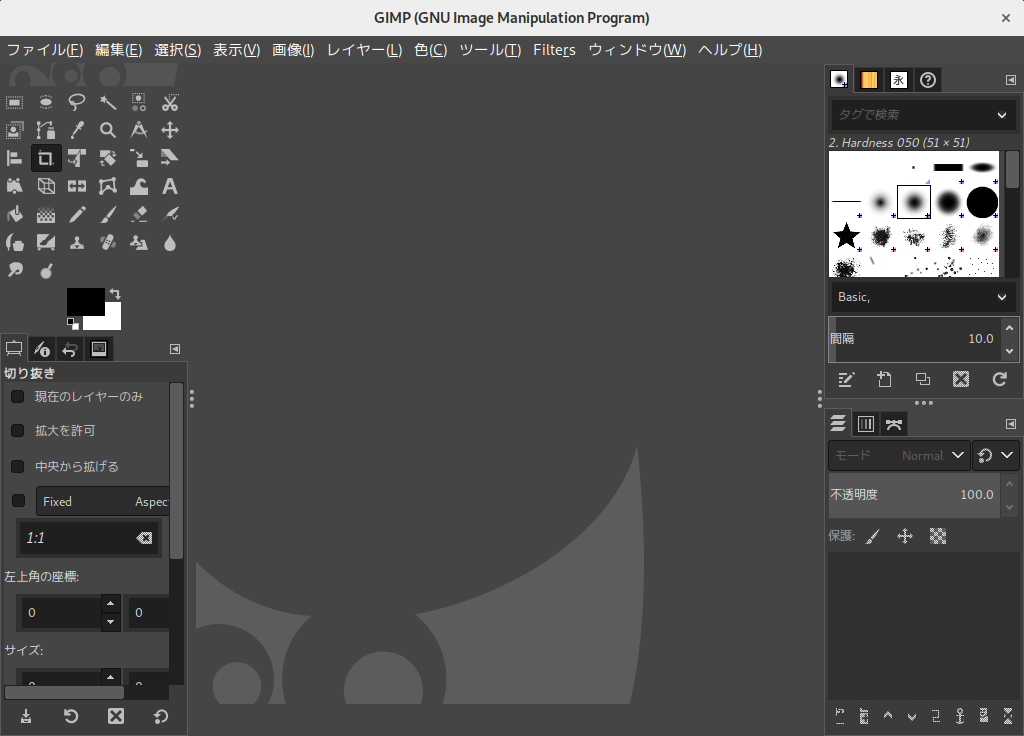Screen dimensions: 1024x736
Task: Open the Fixed Aspect ratio combo box
Action: 103,502
